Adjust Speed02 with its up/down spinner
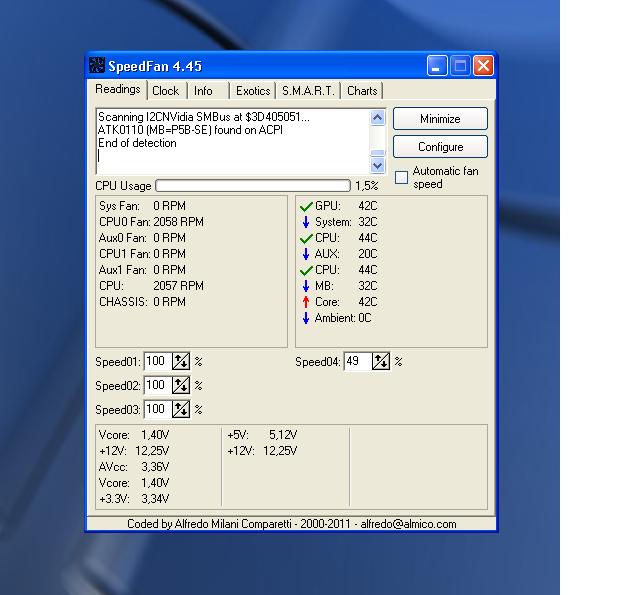This screenshot has height=595, width=640. point(181,385)
